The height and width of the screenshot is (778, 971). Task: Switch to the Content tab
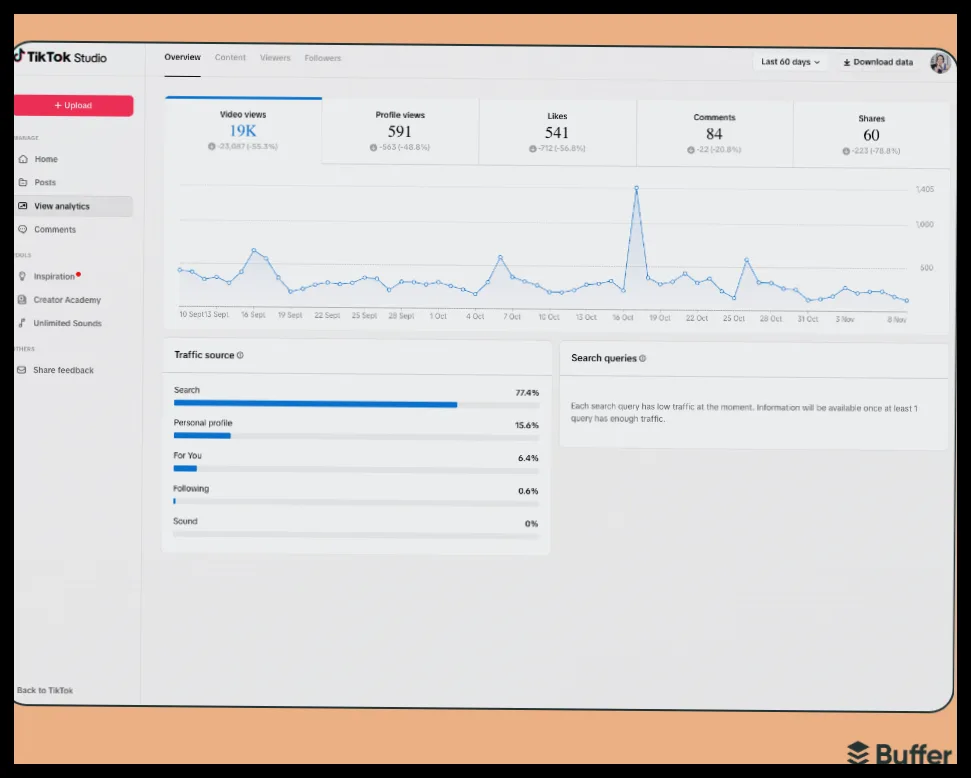(x=230, y=58)
